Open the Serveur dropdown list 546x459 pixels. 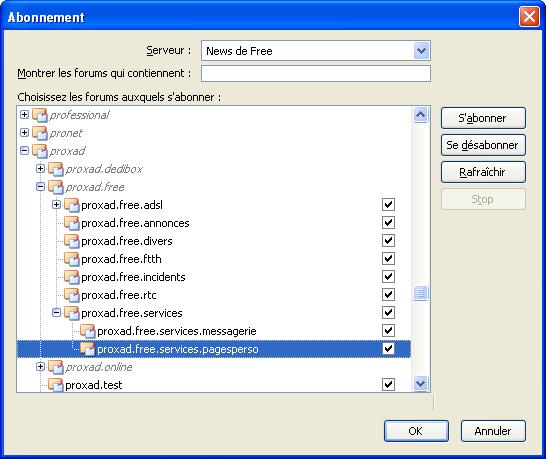(x=421, y=51)
